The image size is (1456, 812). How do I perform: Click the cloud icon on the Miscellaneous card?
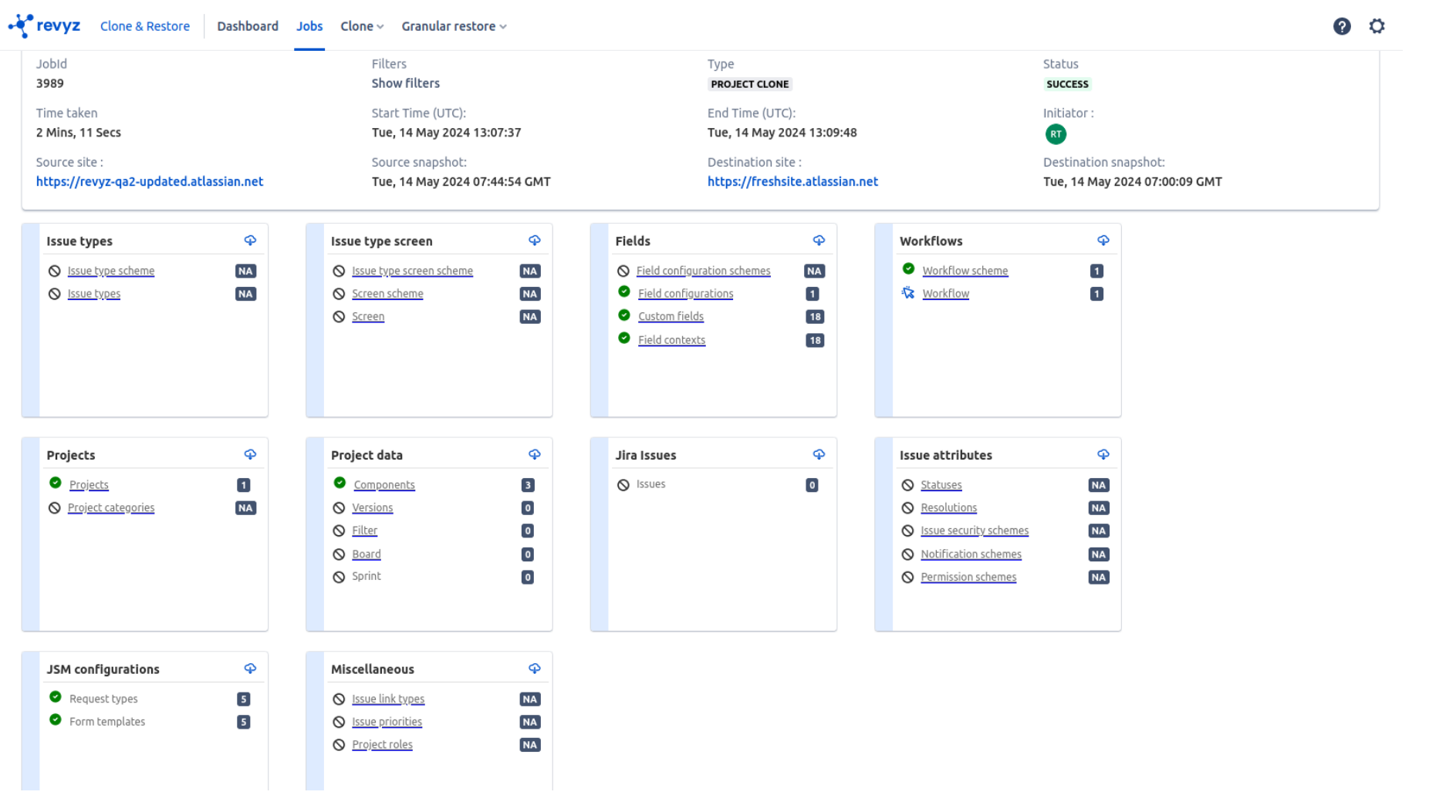[x=534, y=669]
